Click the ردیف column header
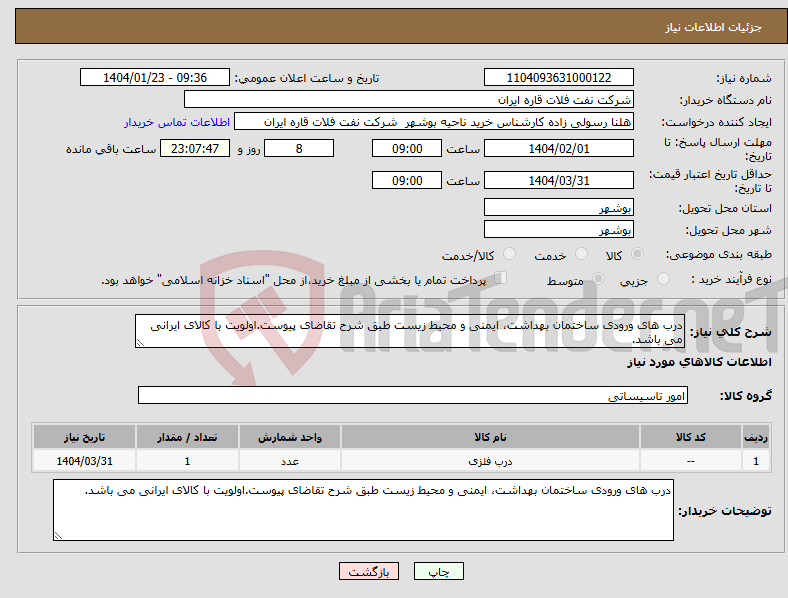788x598 pixels. click(x=756, y=437)
